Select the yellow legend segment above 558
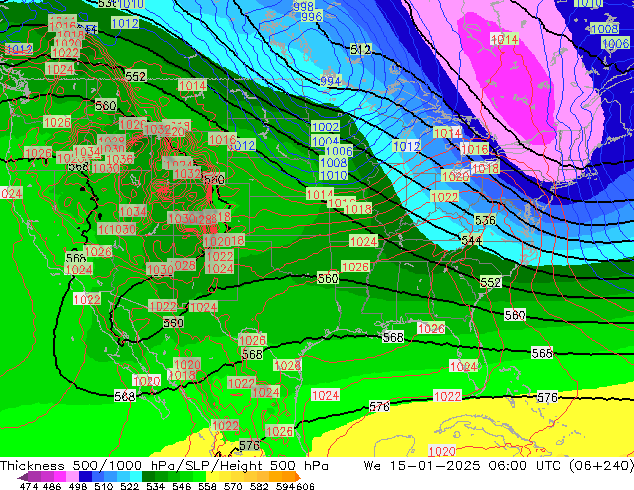This screenshot has height=490, width=634. coord(212,477)
